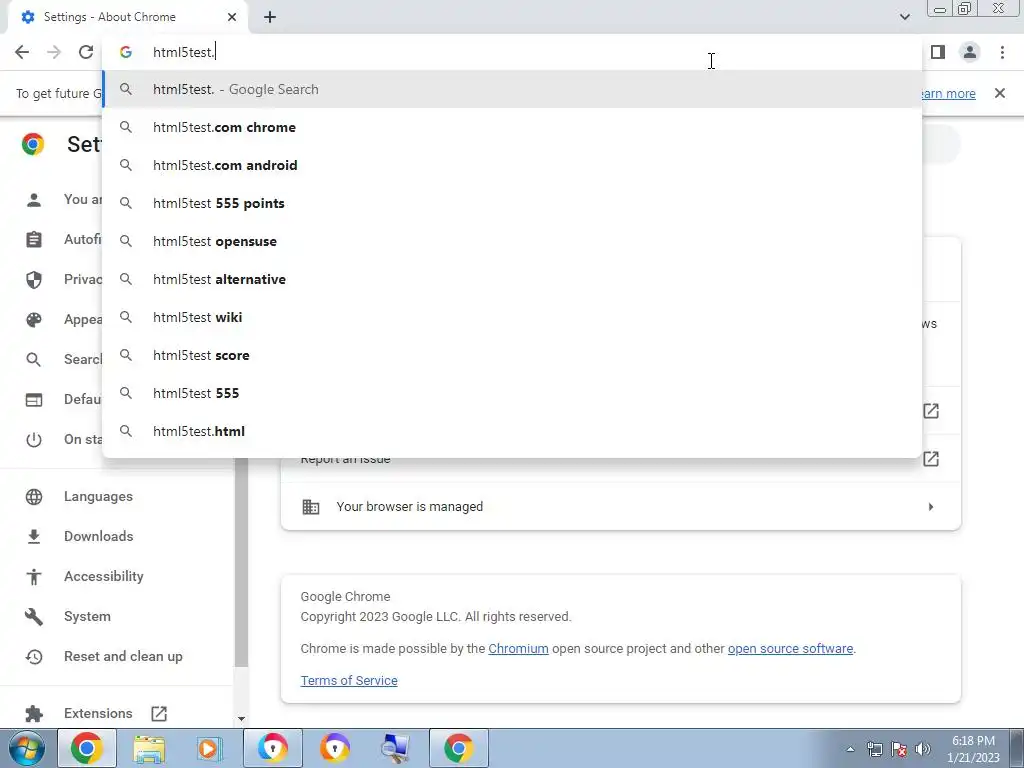Open the Extensions page link
Image resolution: width=1024 pixels, height=768 pixels.
coord(98,713)
